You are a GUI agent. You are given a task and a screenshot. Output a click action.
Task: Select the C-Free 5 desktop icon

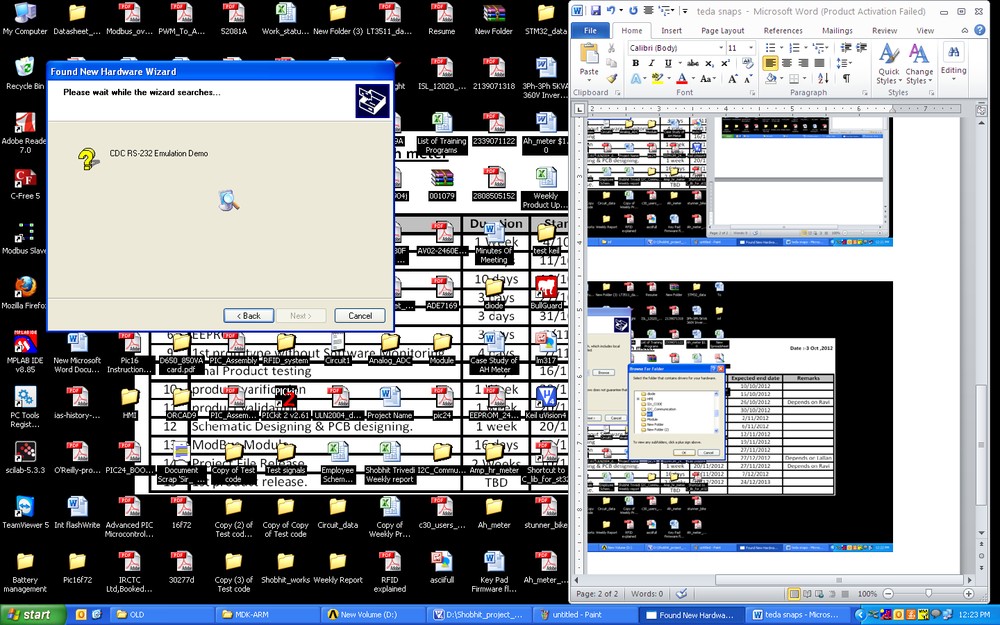coord(25,178)
